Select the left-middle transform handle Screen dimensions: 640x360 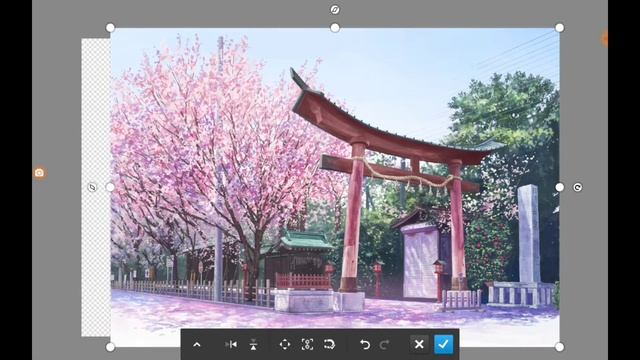[x=110, y=187]
